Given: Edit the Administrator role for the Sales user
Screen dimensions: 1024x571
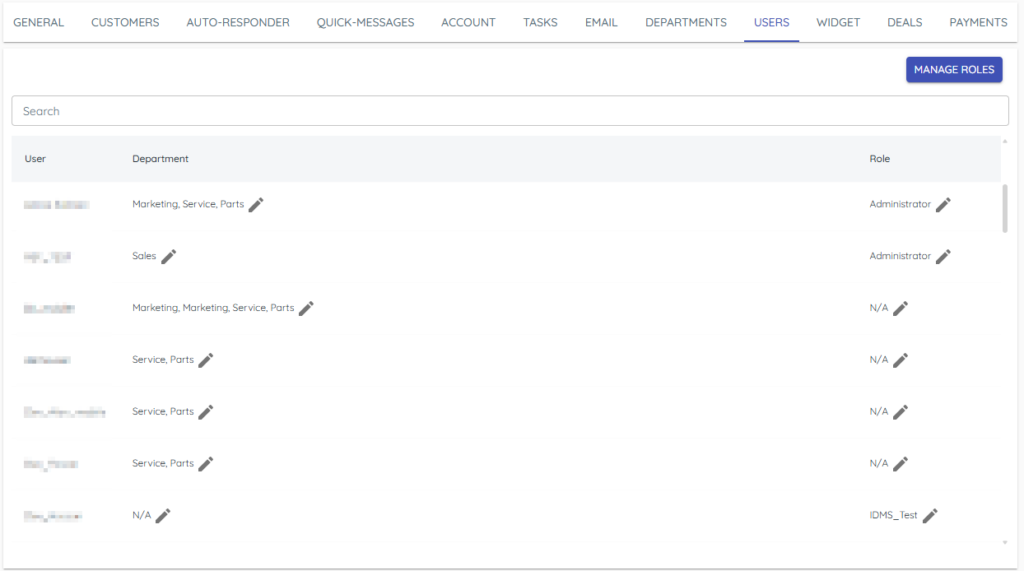Looking at the screenshot, I should 943,256.
